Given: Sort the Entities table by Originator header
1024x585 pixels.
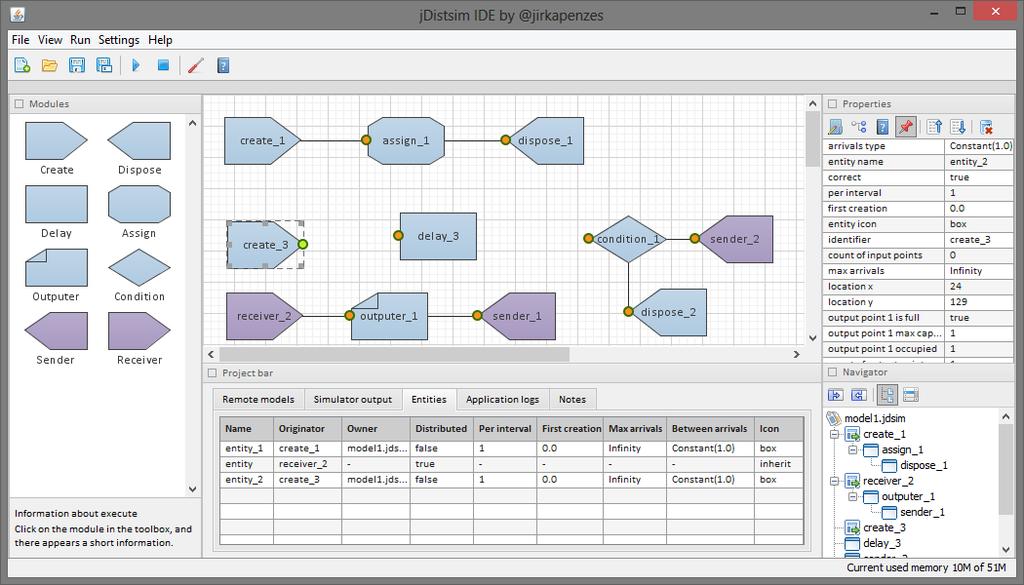Looking at the screenshot, I should [x=307, y=429].
